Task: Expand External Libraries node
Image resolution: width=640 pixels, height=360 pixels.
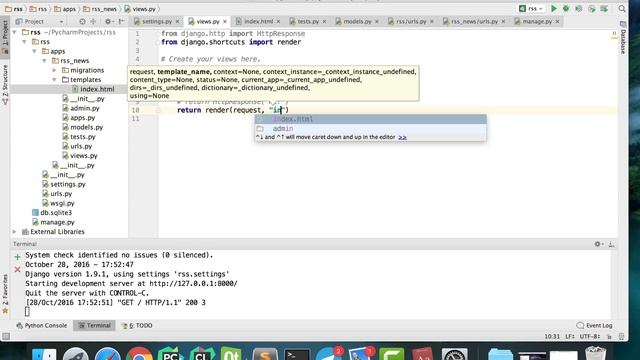Action: point(15,231)
